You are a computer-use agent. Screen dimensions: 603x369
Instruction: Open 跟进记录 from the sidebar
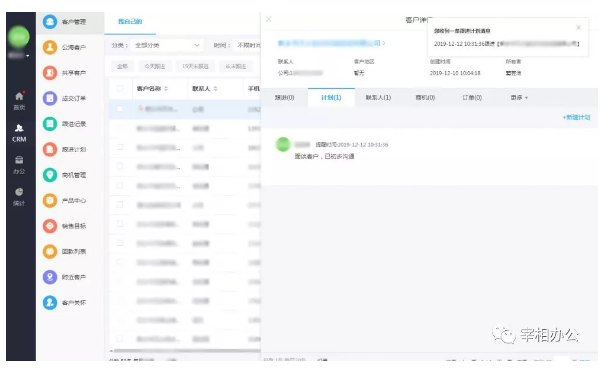tap(65, 124)
